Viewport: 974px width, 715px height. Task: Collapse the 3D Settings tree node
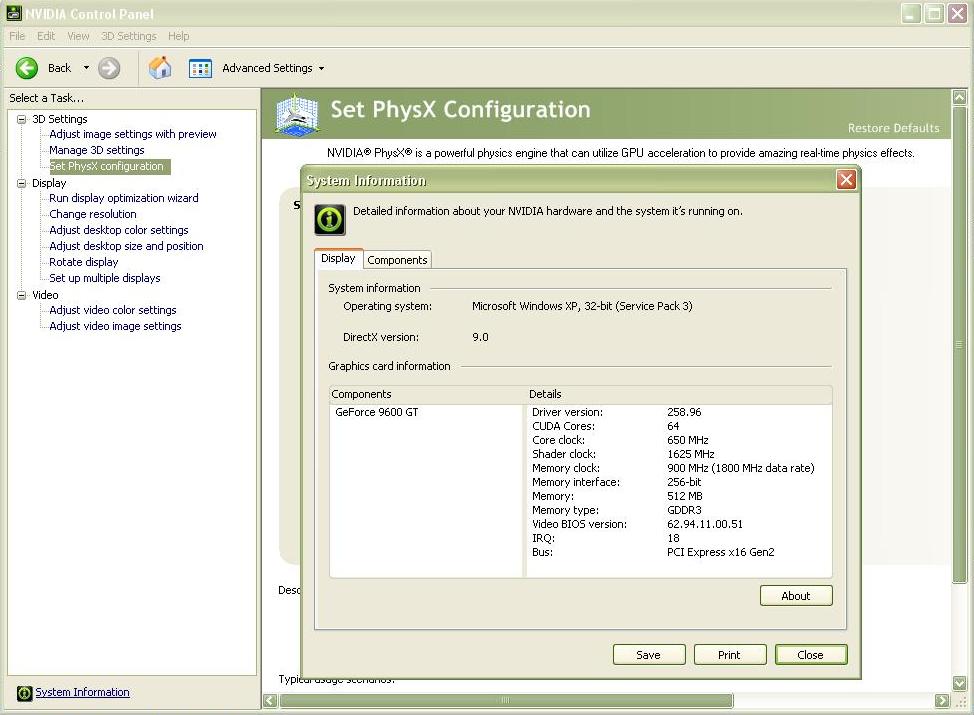[22, 119]
